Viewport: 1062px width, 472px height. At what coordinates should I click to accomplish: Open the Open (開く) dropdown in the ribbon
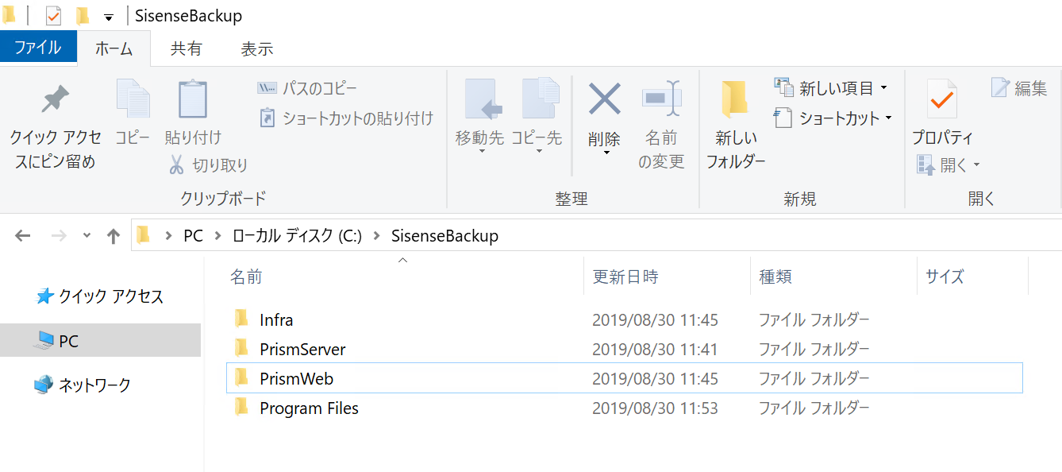coord(948,165)
